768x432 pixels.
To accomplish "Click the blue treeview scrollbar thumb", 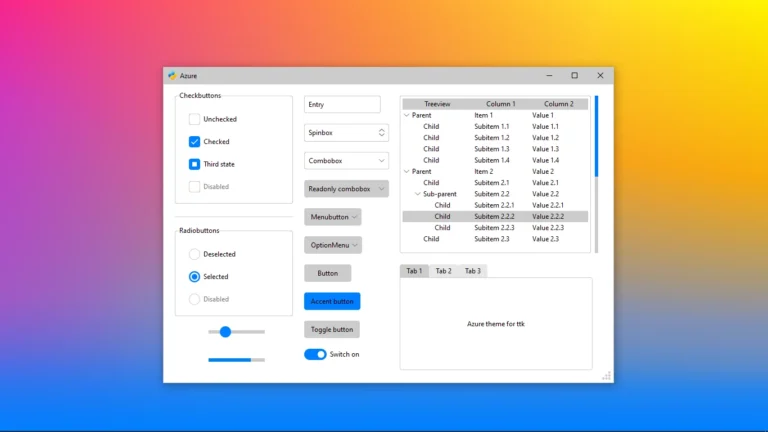I will pos(596,136).
